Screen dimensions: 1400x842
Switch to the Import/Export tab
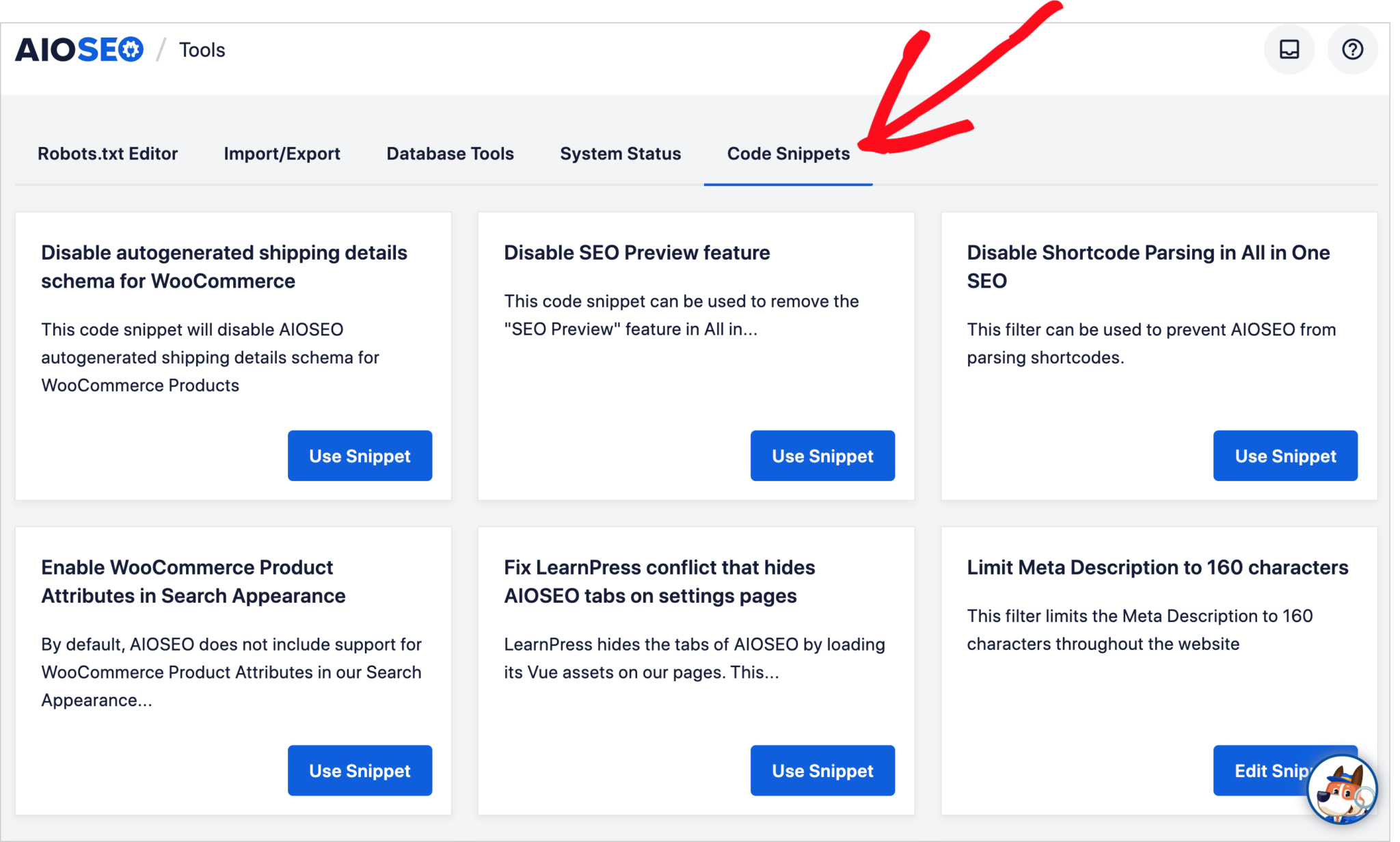[x=282, y=154]
